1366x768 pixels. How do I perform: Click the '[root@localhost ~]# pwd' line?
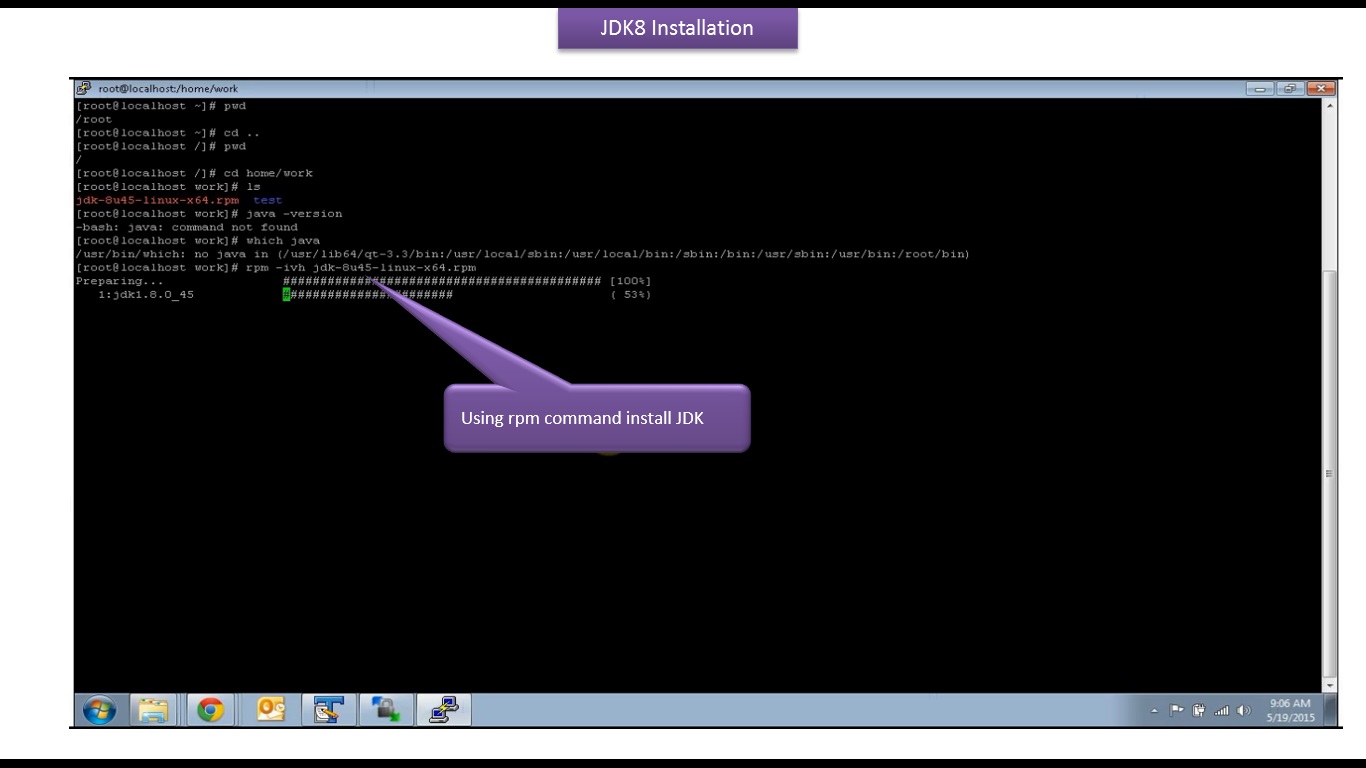[x=161, y=106]
